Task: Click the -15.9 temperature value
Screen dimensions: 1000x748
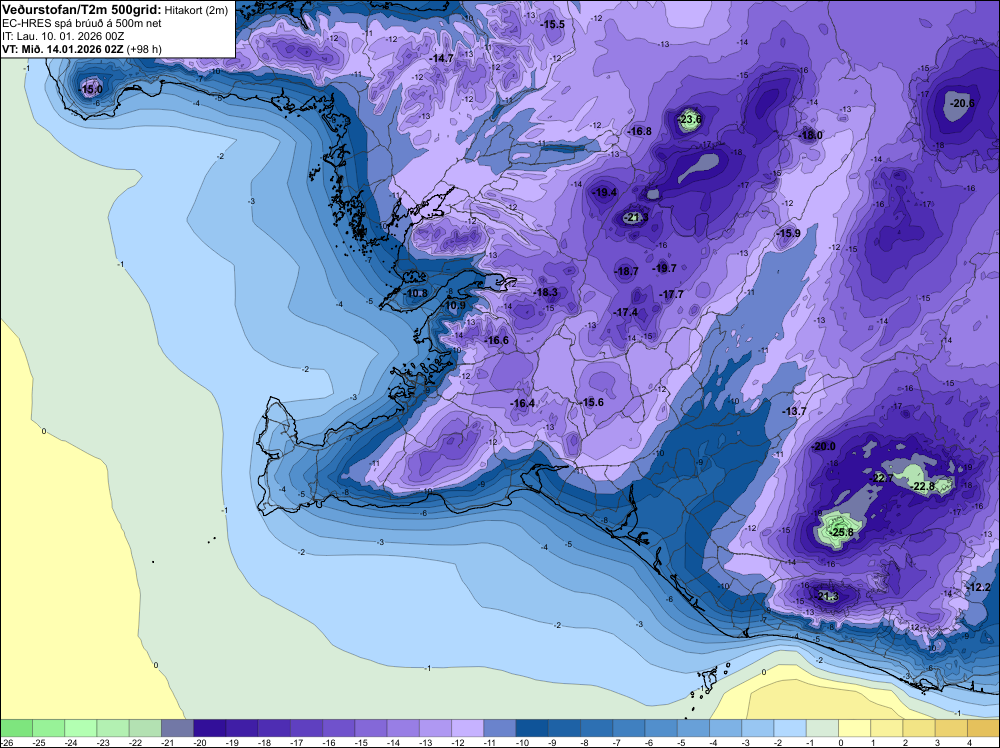Action: coord(788,233)
